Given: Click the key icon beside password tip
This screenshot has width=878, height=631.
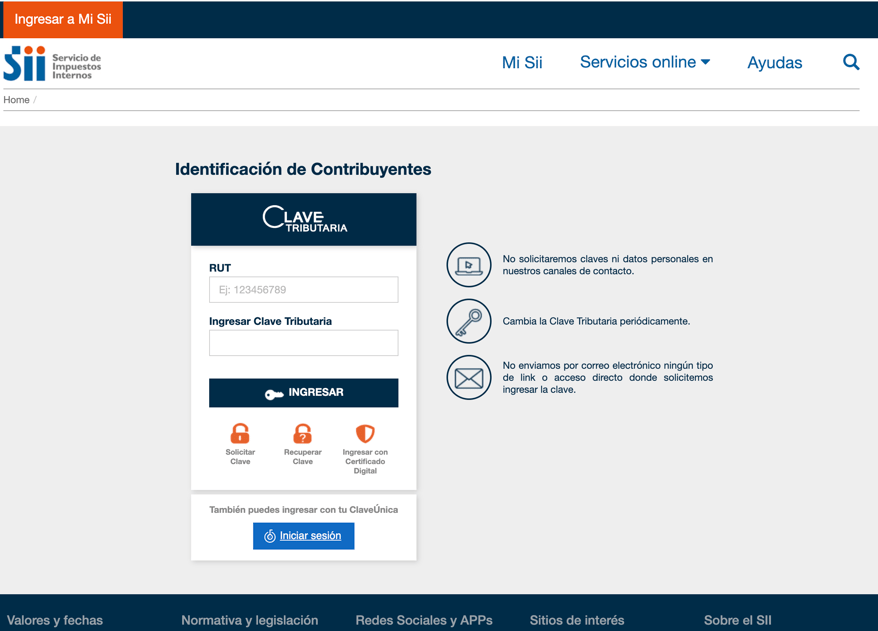Looking at the screenshot, I should [469, 322].
